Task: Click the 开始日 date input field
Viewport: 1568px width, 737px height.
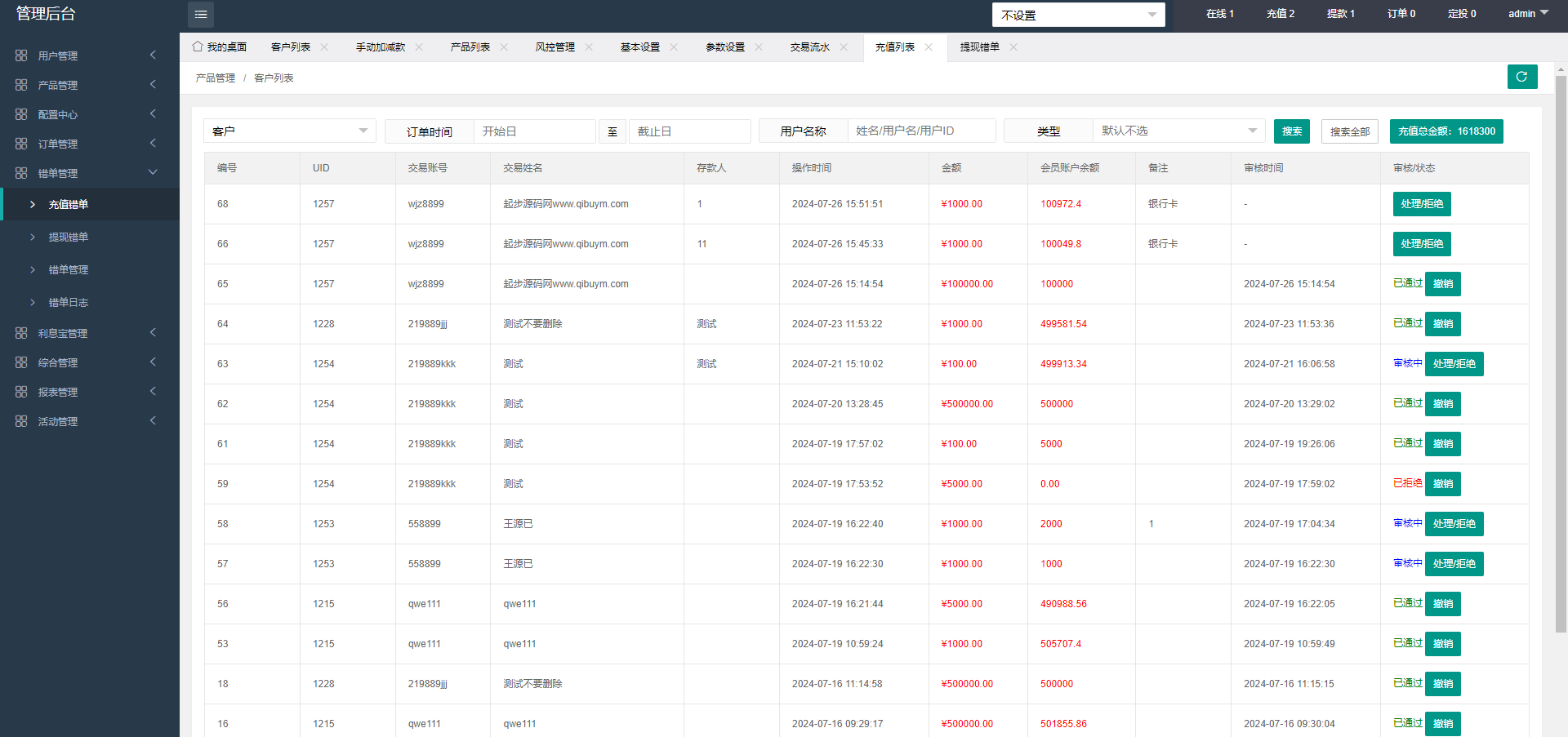Action: tap(534, 131)
